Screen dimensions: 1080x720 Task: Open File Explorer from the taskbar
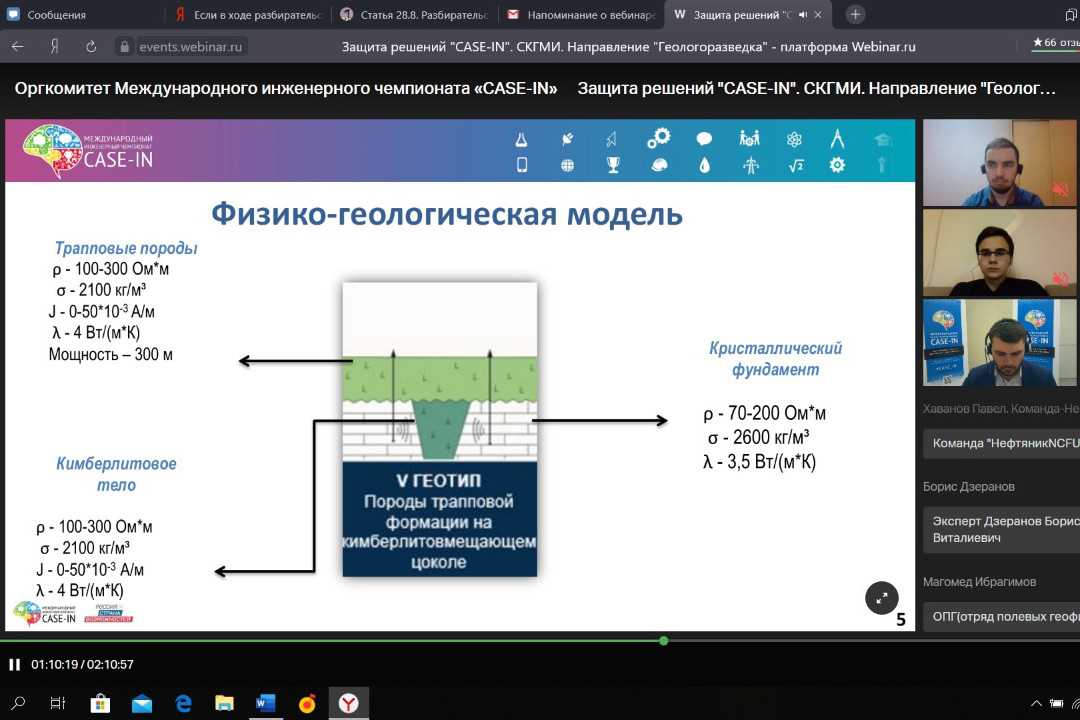225,703
